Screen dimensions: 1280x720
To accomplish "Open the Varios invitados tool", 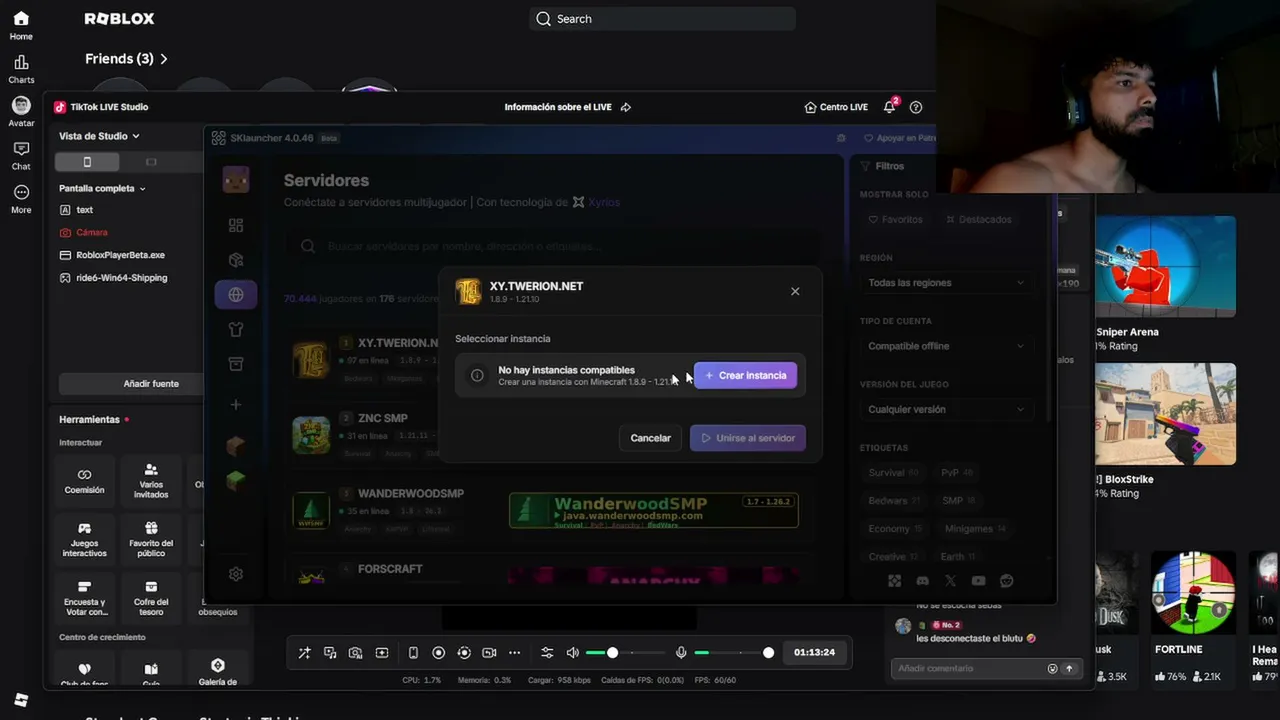I will point(151,480).
